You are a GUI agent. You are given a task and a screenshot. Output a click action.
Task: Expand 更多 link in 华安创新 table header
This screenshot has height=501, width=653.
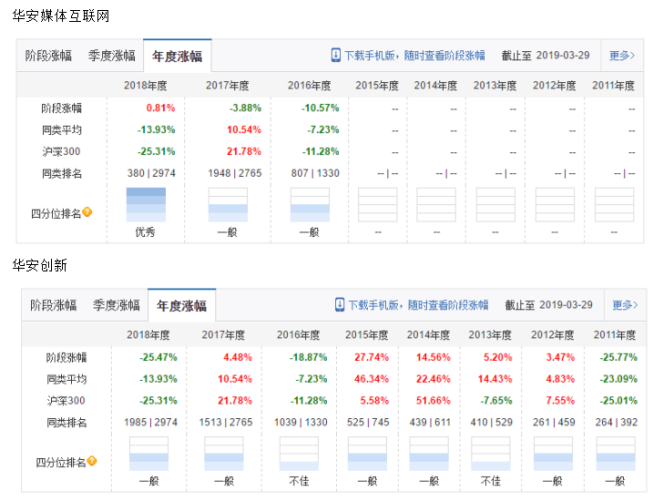pos(625,305)
